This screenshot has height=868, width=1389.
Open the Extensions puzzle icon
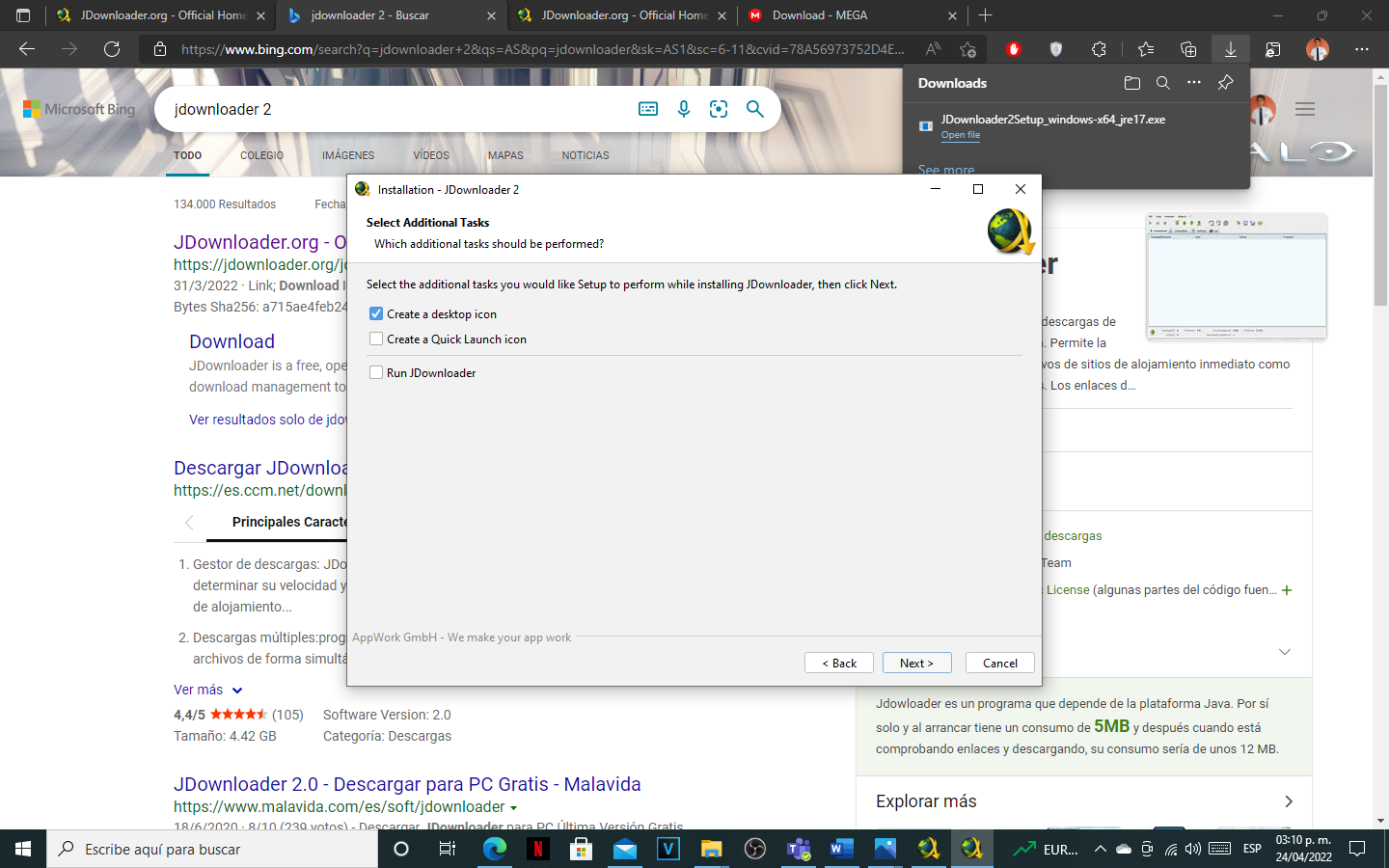pyautogui.click(x=1099, y=49)
